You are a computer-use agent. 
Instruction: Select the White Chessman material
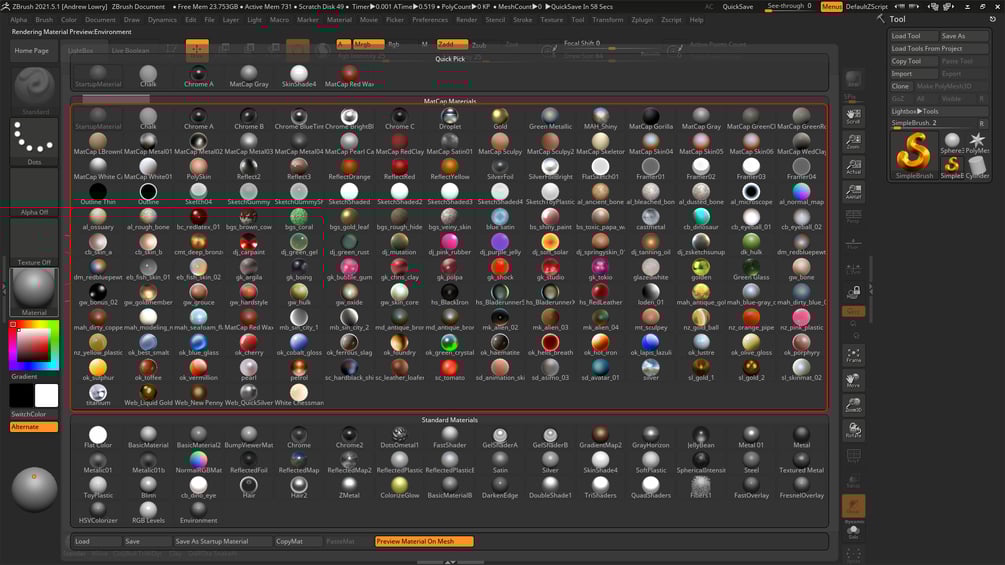[x=299, y=393]
